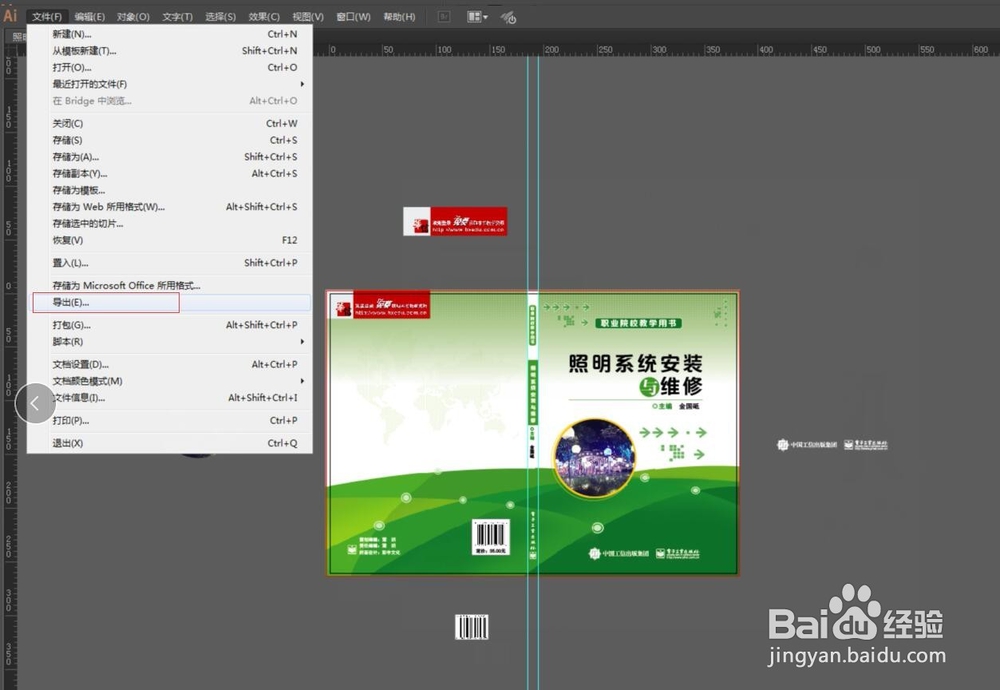Open the 文字(T) menu

click(x=177, y=17)
